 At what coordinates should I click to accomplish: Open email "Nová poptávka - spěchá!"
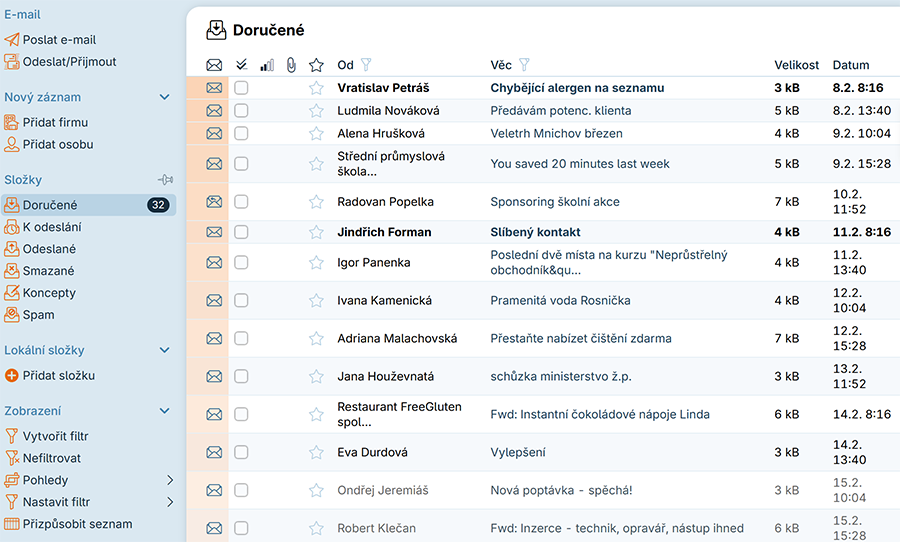561,490
